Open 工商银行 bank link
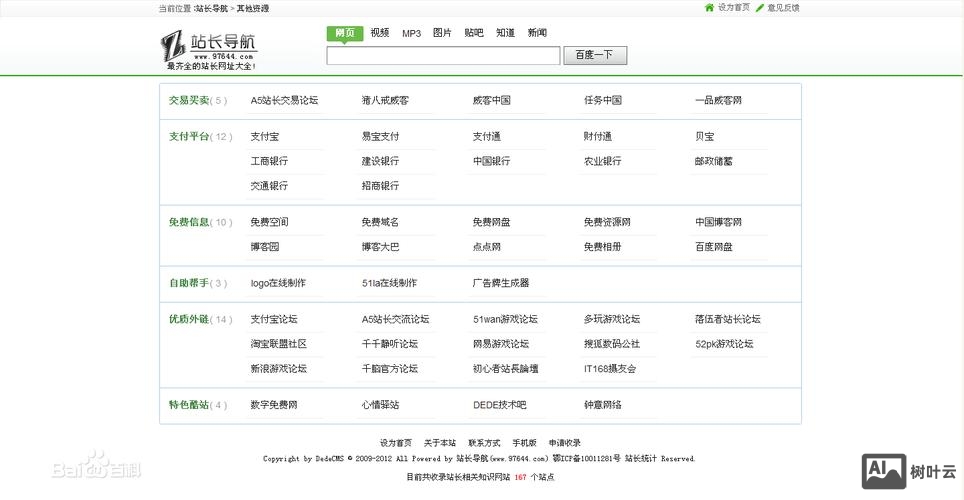The image size is (964, 500). click(x=269, y=161)
